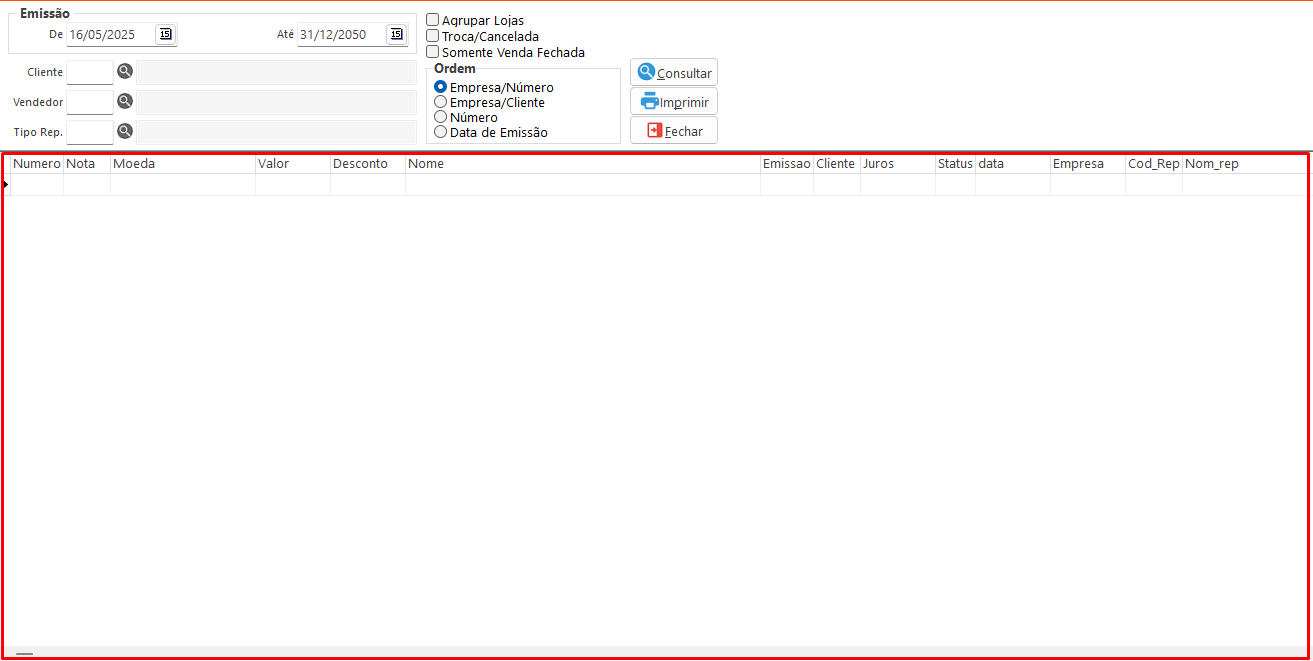Click the Imprimir print button
This screenshot has width=1313, height=661.
[x=674, y=102]
